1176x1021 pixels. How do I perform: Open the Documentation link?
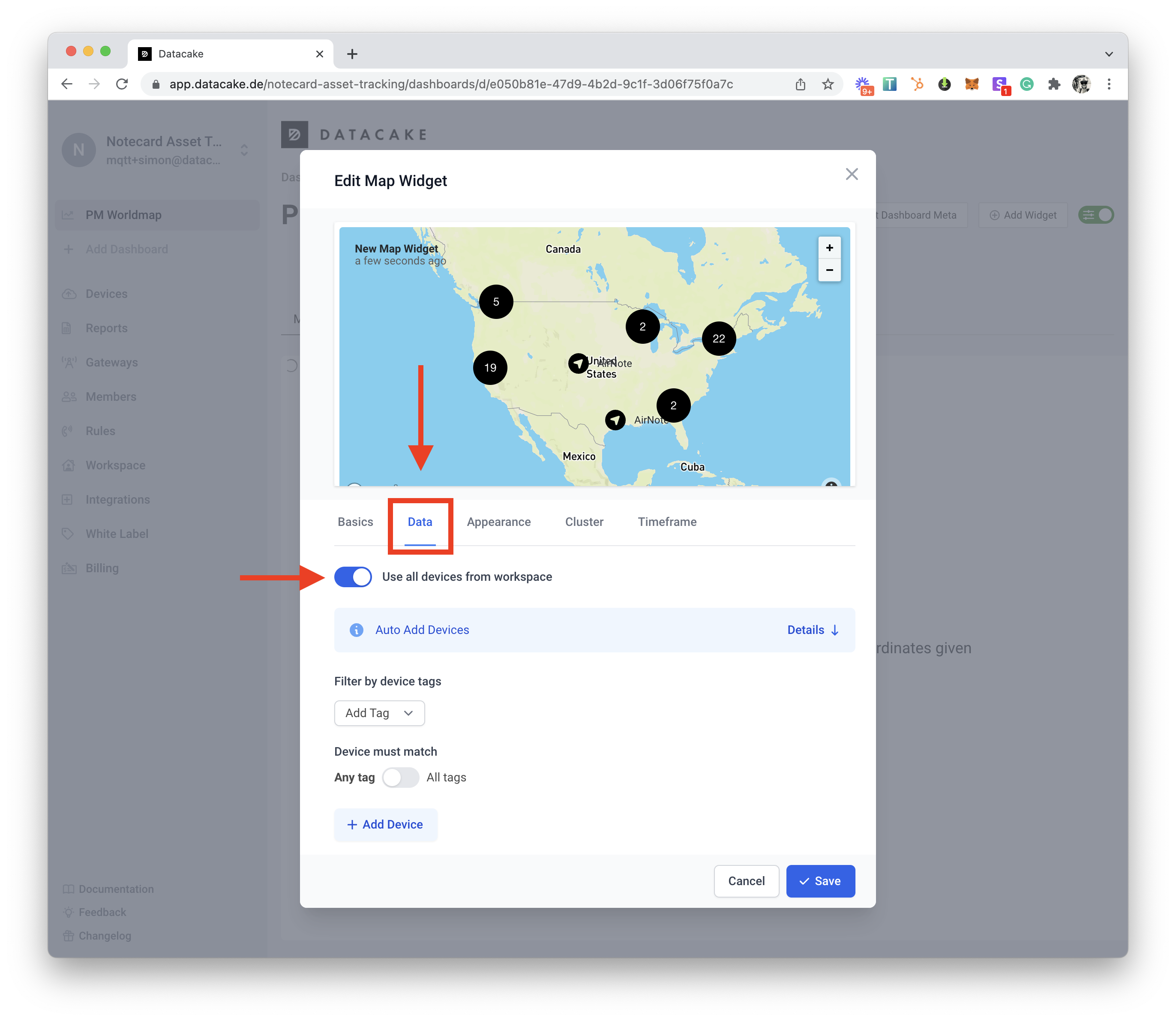click(x=108, y=889)
